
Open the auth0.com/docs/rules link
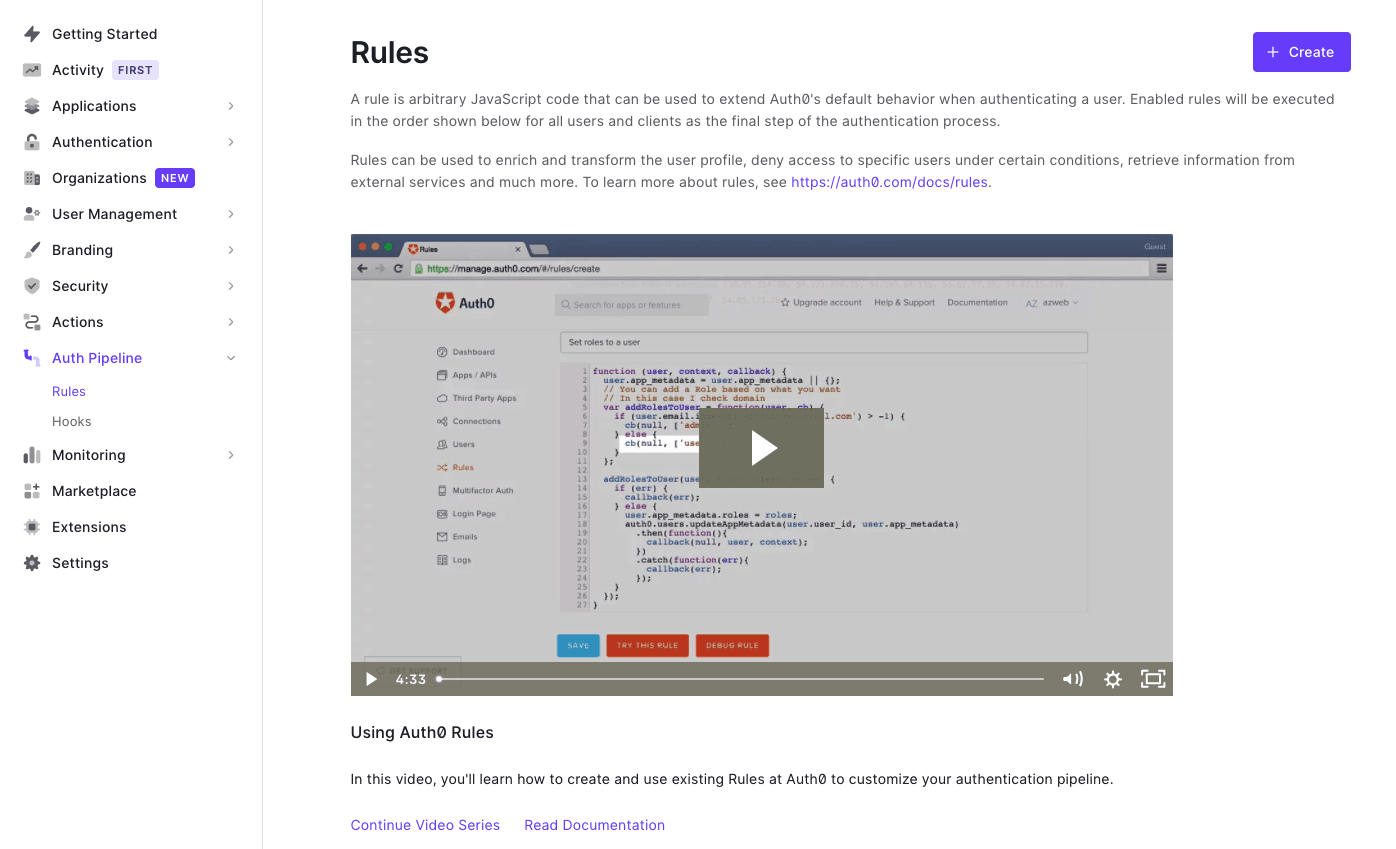pyautogui.click(x=889, y=182)
